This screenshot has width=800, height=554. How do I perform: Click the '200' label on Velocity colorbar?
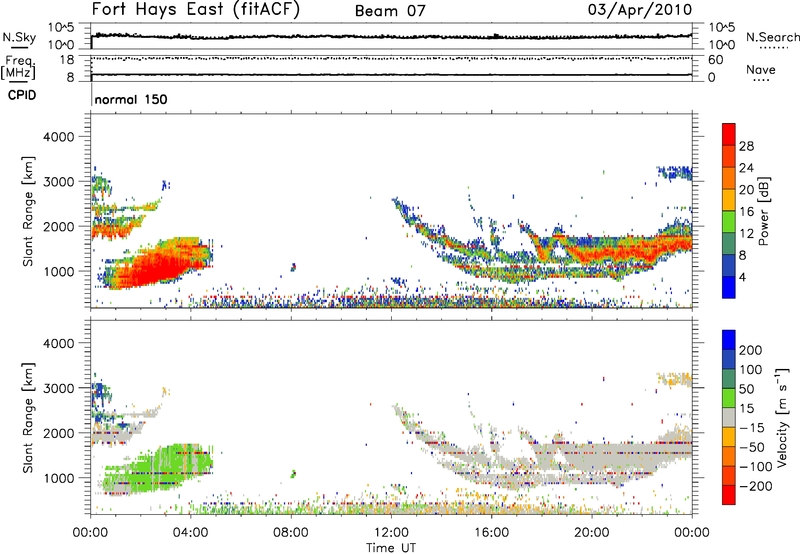point(751,350)
